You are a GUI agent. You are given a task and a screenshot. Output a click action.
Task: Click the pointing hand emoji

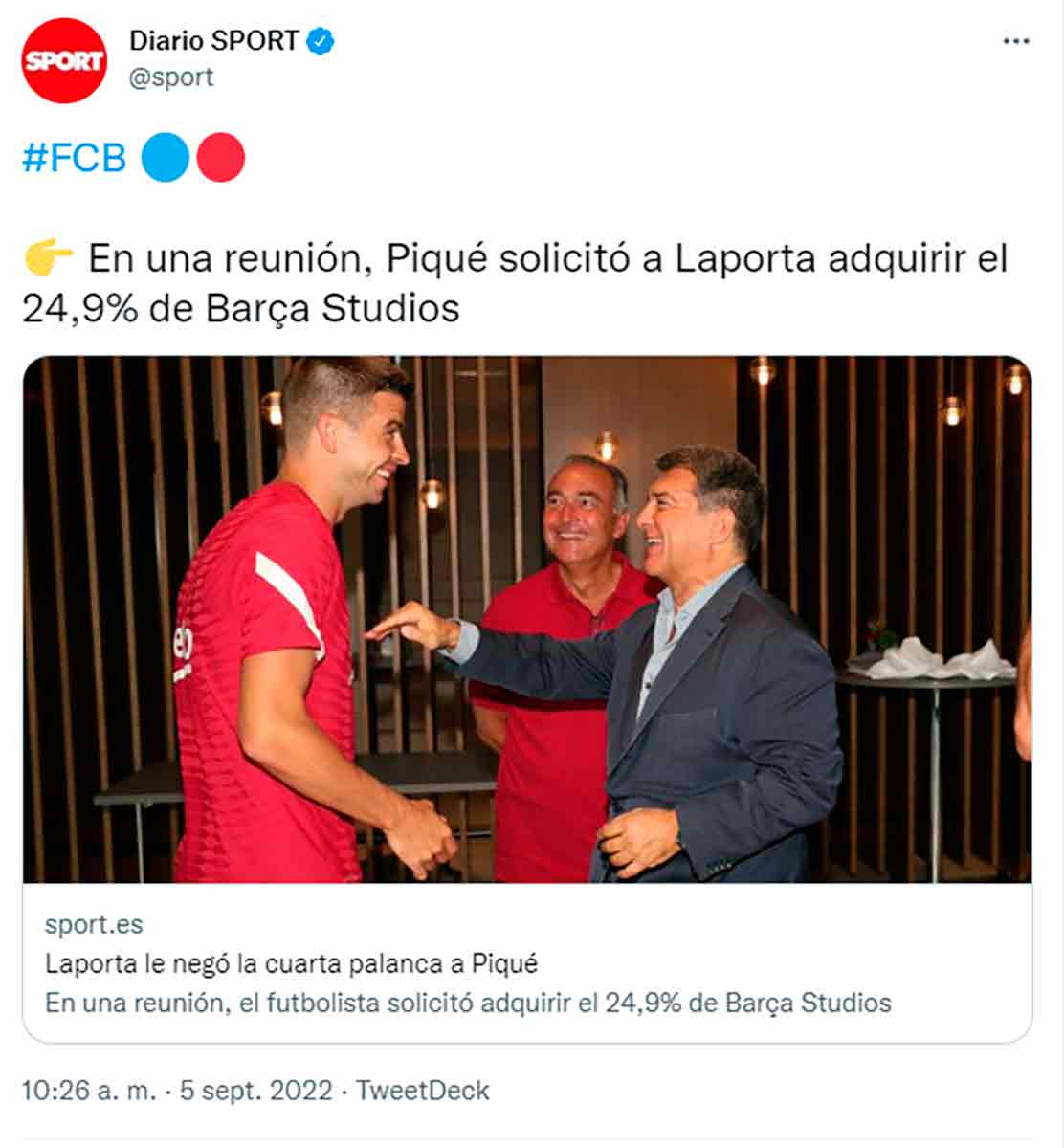pos(48,257)
